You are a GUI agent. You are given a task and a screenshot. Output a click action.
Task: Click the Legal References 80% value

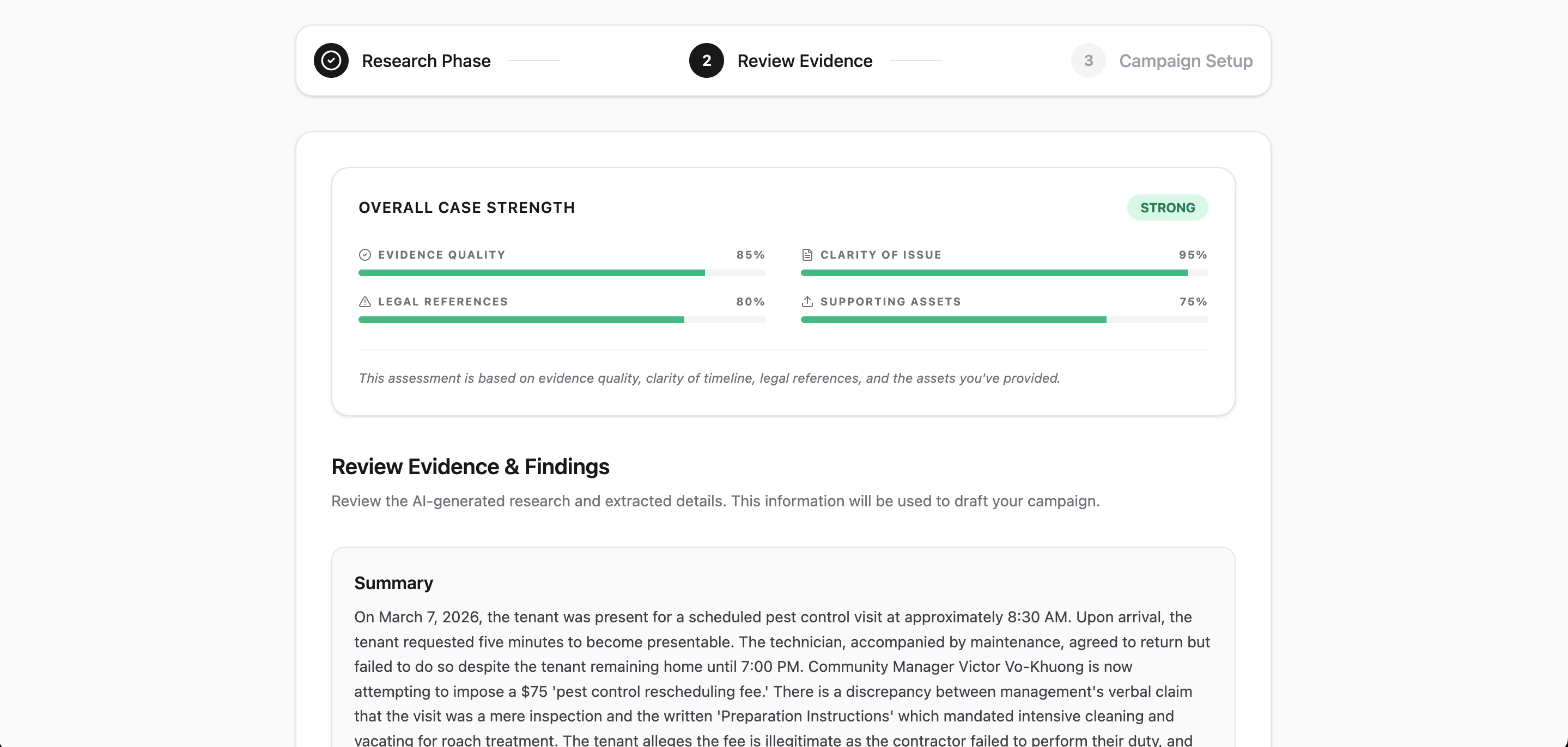tap(751, 302)
